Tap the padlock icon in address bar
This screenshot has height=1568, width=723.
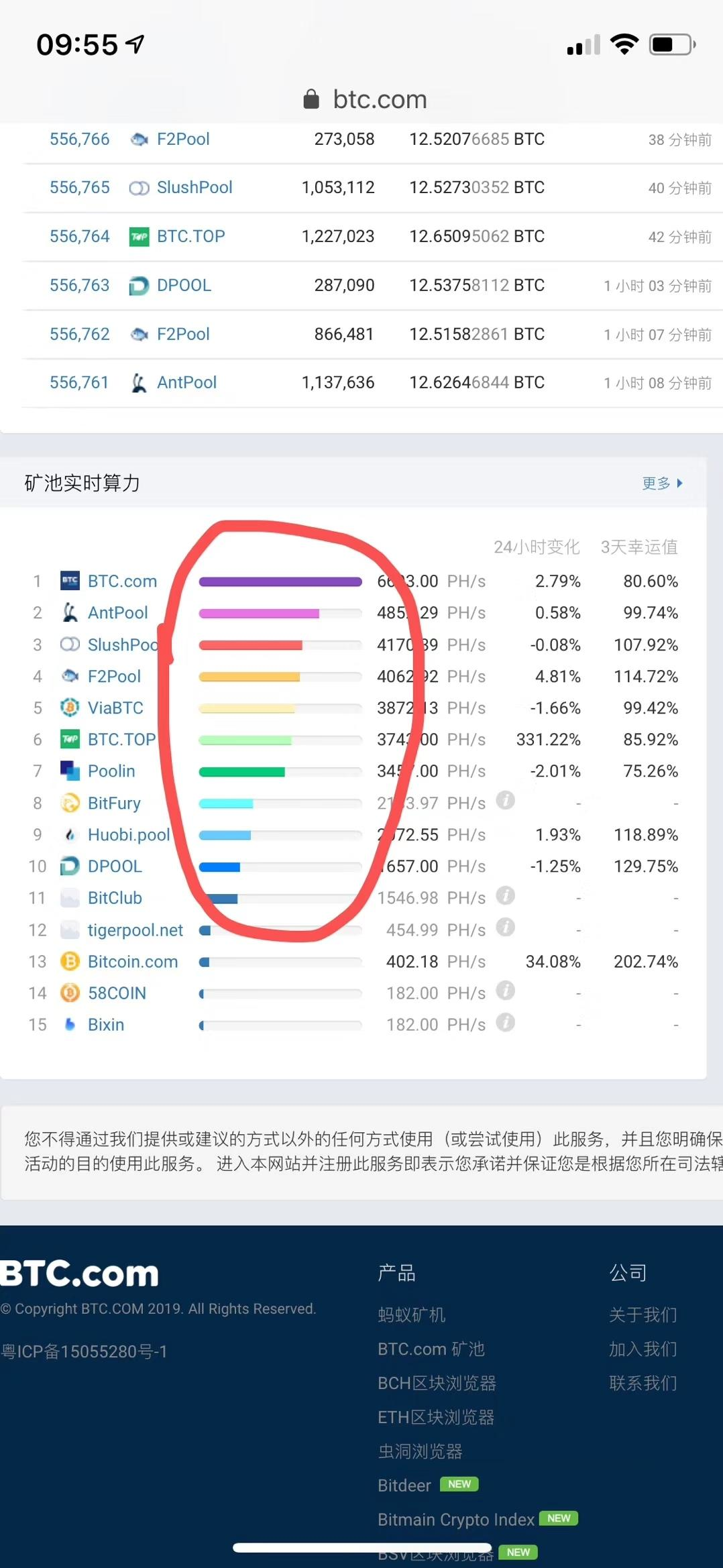pyautogui.click(x=311, y=99)
